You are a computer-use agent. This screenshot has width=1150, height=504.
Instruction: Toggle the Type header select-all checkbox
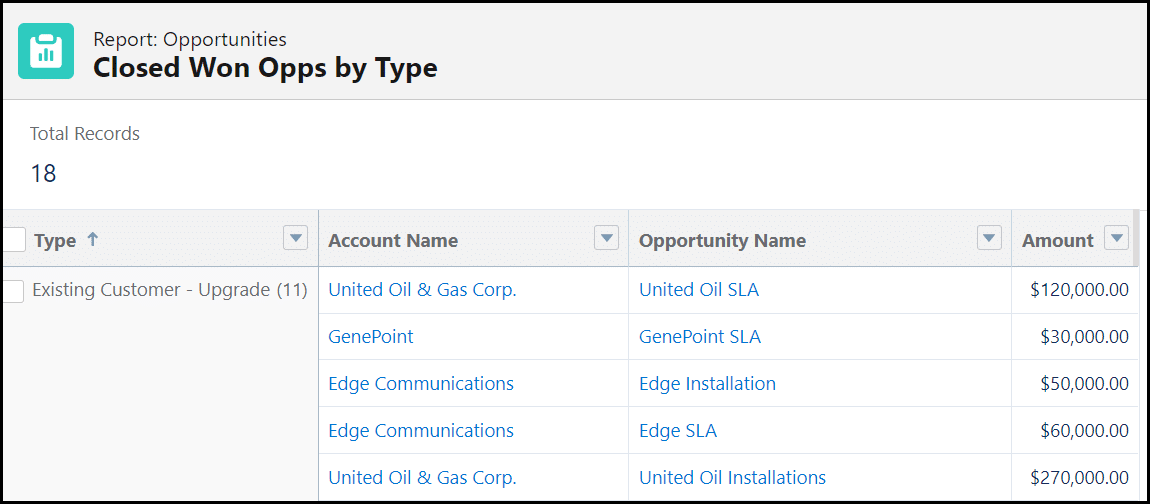click(14, 240)
